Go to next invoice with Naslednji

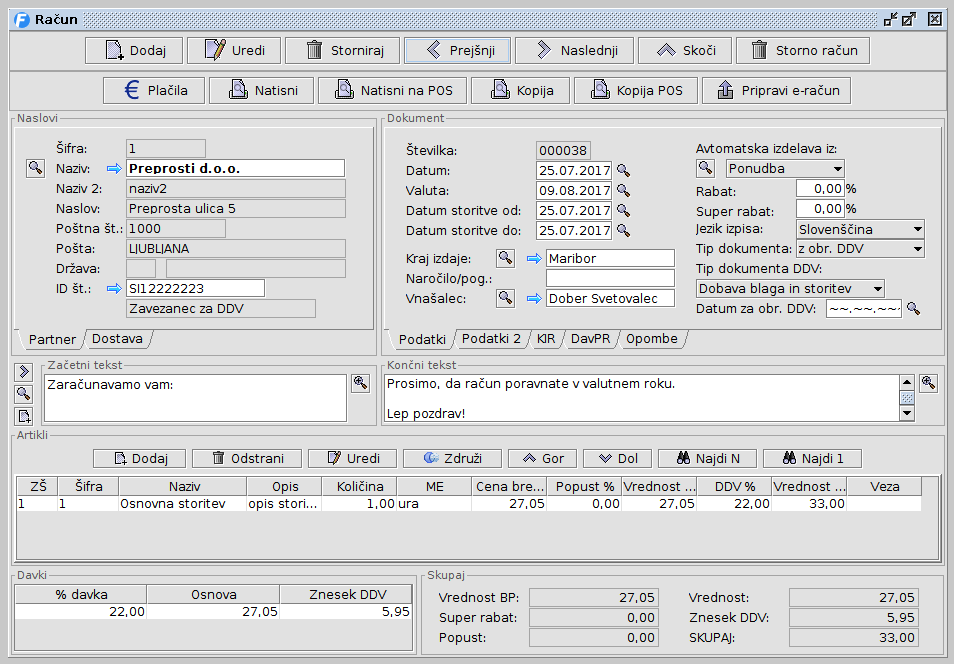coord(574,51)
